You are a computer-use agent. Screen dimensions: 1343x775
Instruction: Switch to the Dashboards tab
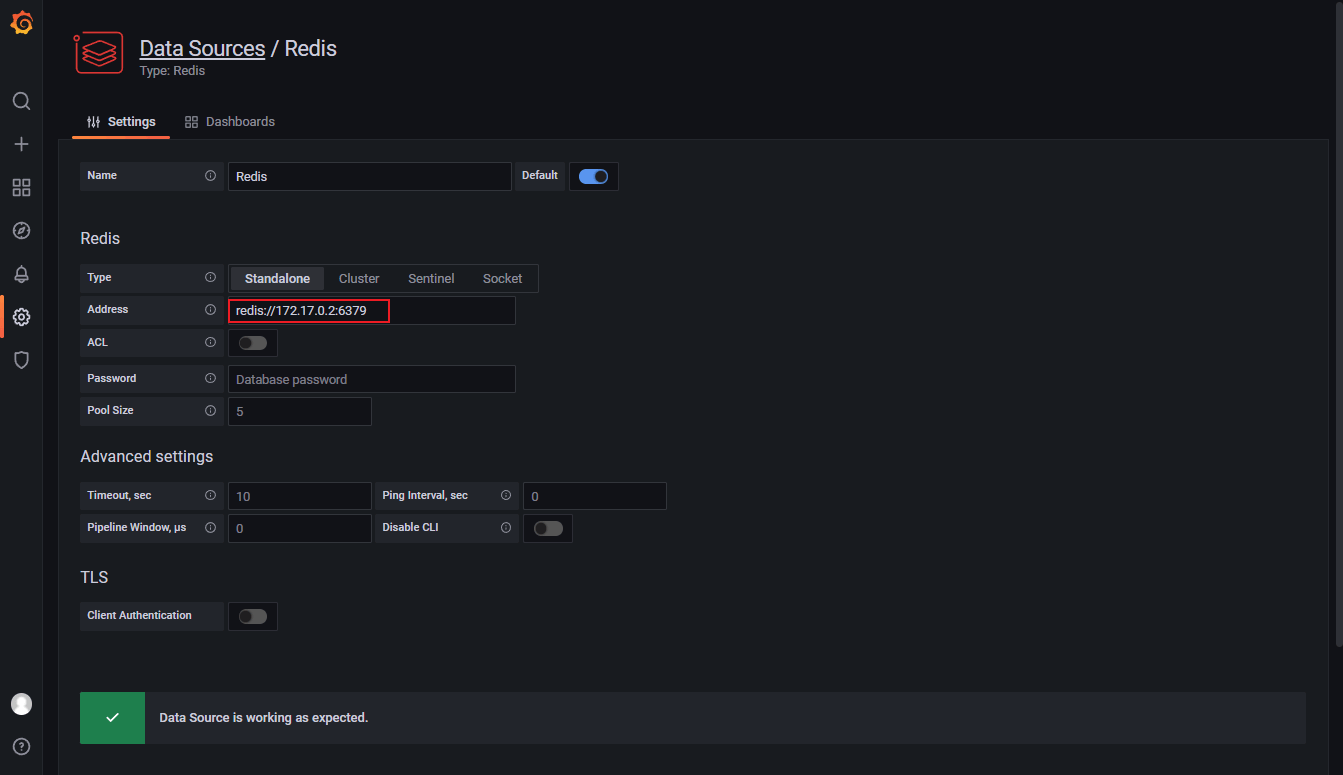pos(230,121)
